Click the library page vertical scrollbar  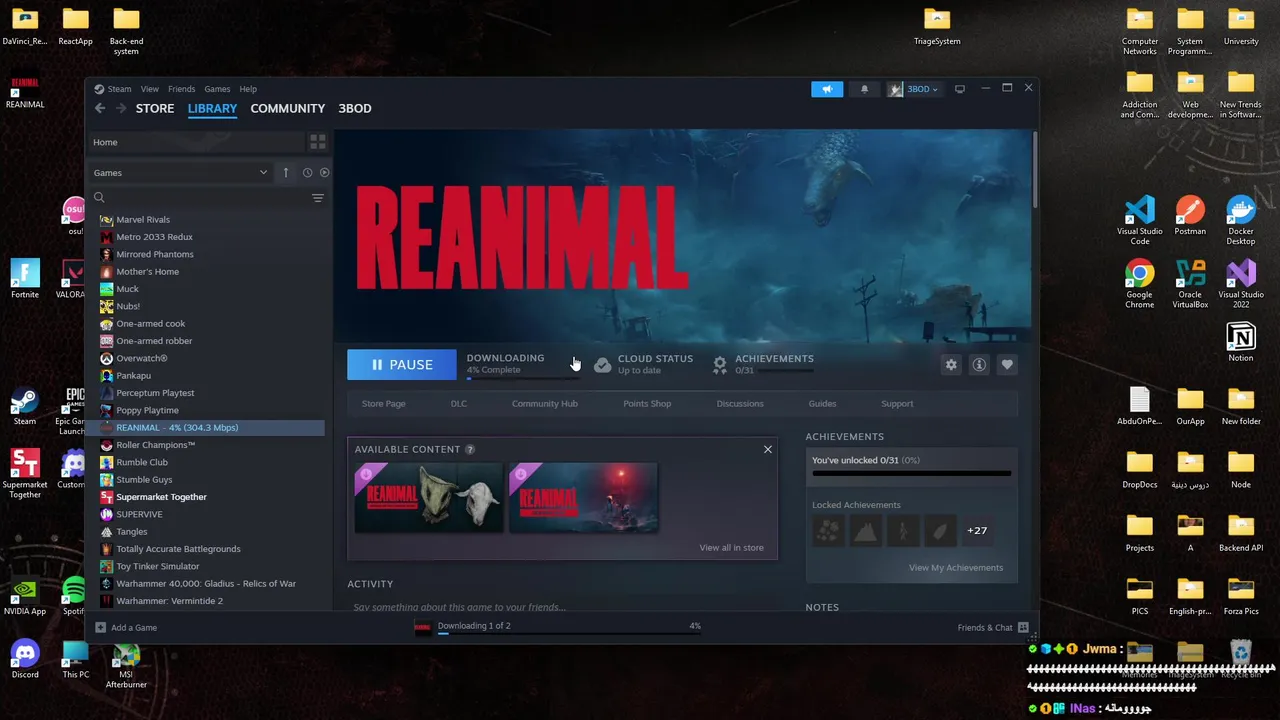click(x=1035, y=170)
